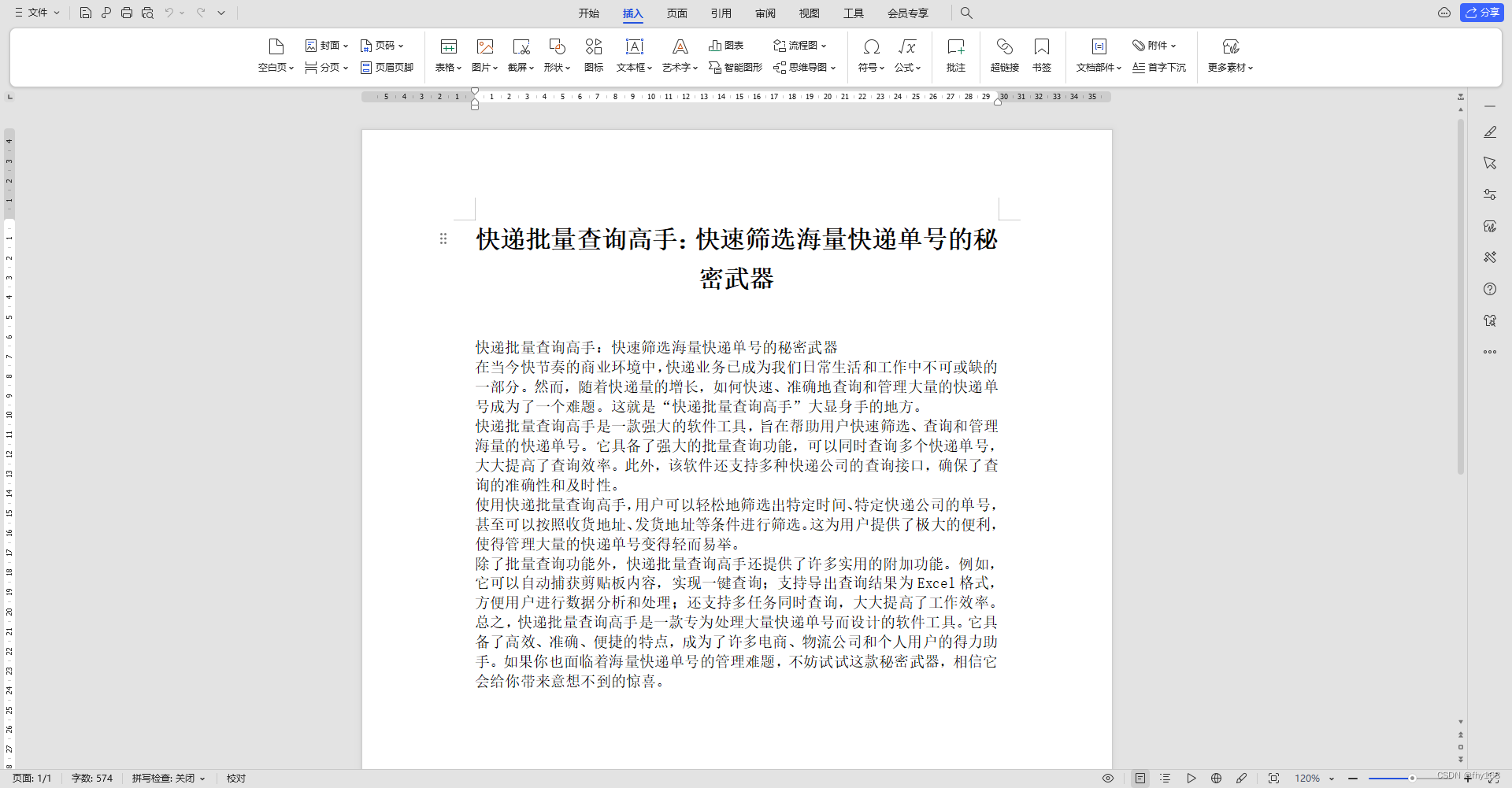Toggle 拼写检查 spell check setting
The width and height of the screenshot is (1512, 788).
tap(169, 779)
